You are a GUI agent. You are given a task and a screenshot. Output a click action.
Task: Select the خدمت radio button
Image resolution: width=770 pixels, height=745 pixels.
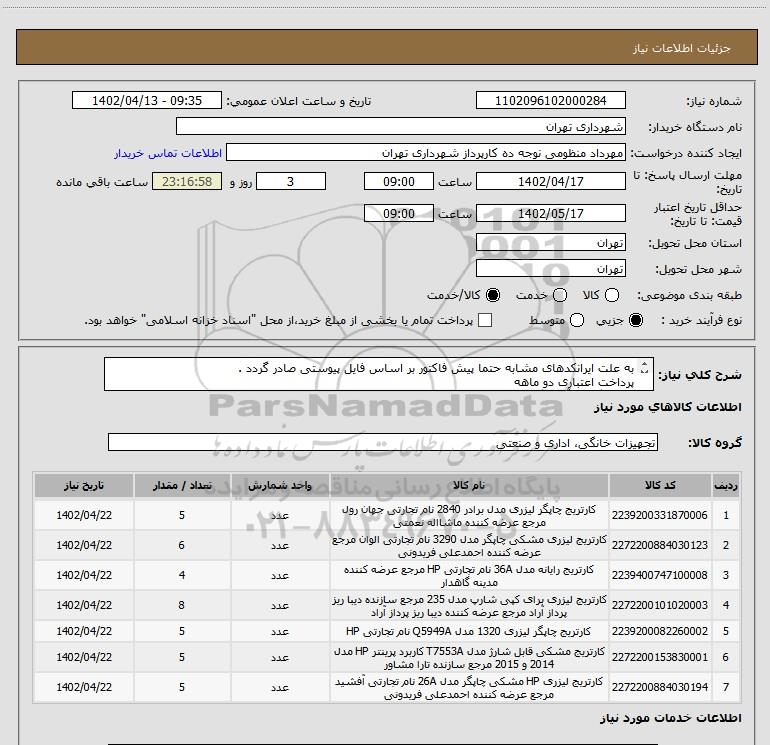(x=560, y=295)
